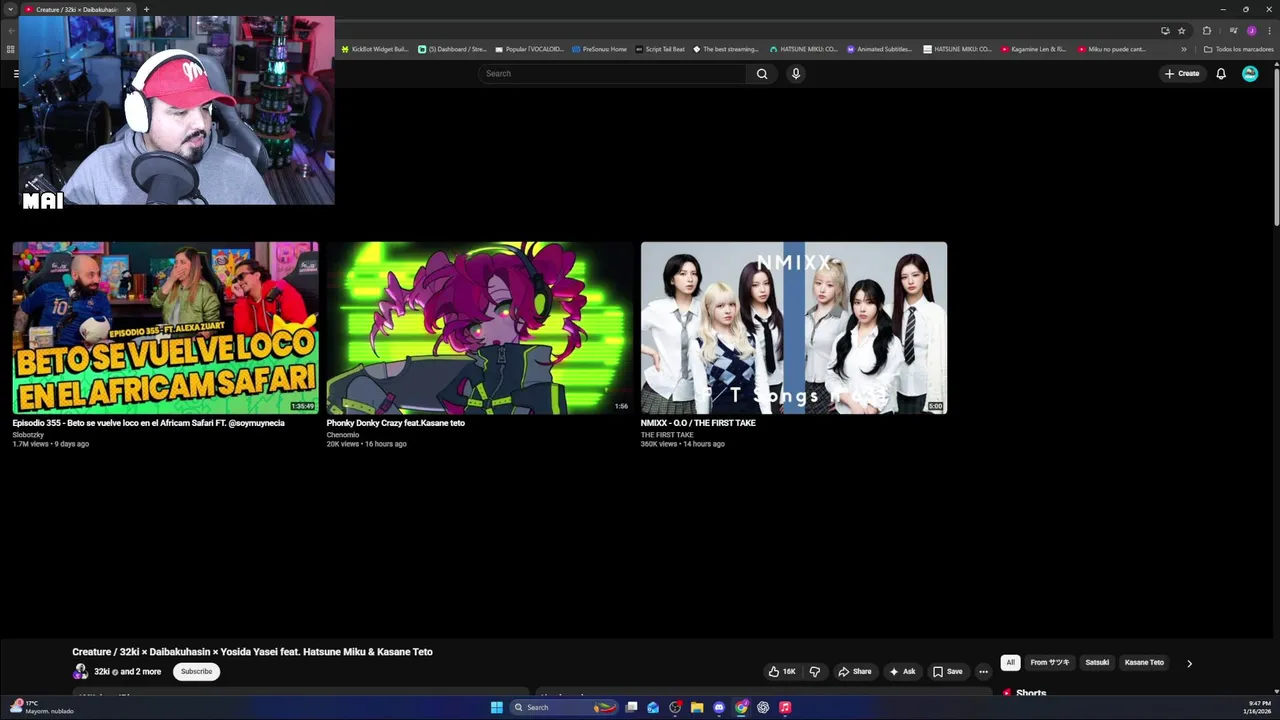Open the music app taskbar icon
This screenshot has width=1280, height=720.
click(x=785, y=707)
